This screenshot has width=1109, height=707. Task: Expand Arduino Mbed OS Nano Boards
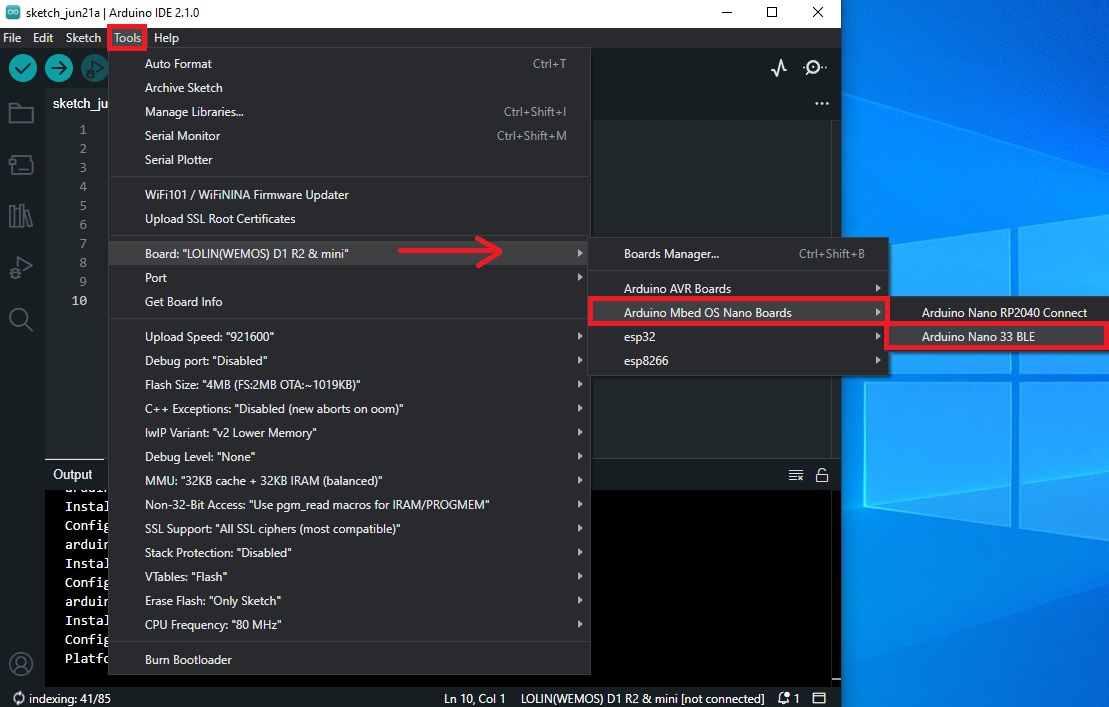[738, 312]
